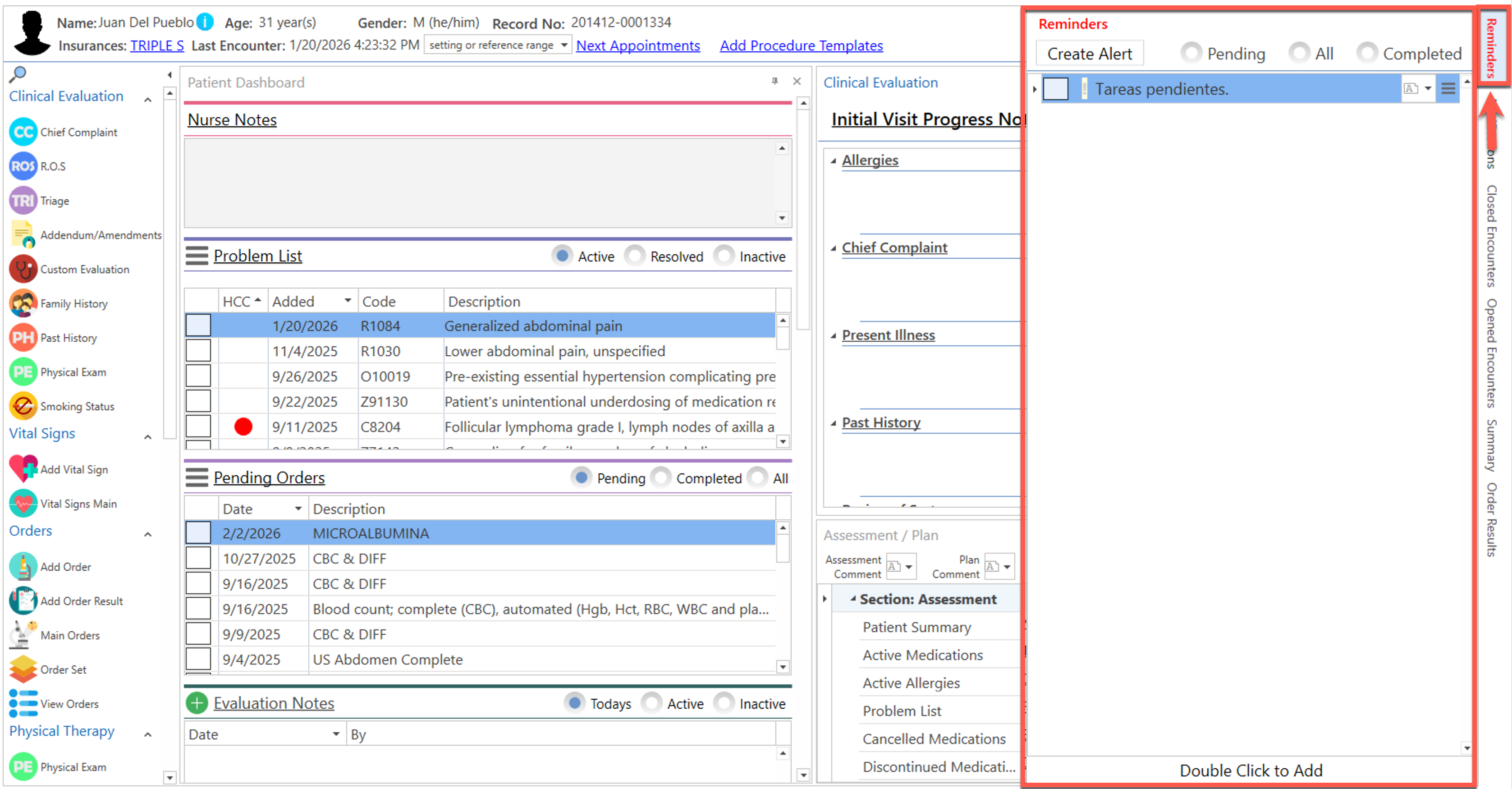Open the Order Results side tab
The width and height of the screenshot is (1512, 789).
1491,519
